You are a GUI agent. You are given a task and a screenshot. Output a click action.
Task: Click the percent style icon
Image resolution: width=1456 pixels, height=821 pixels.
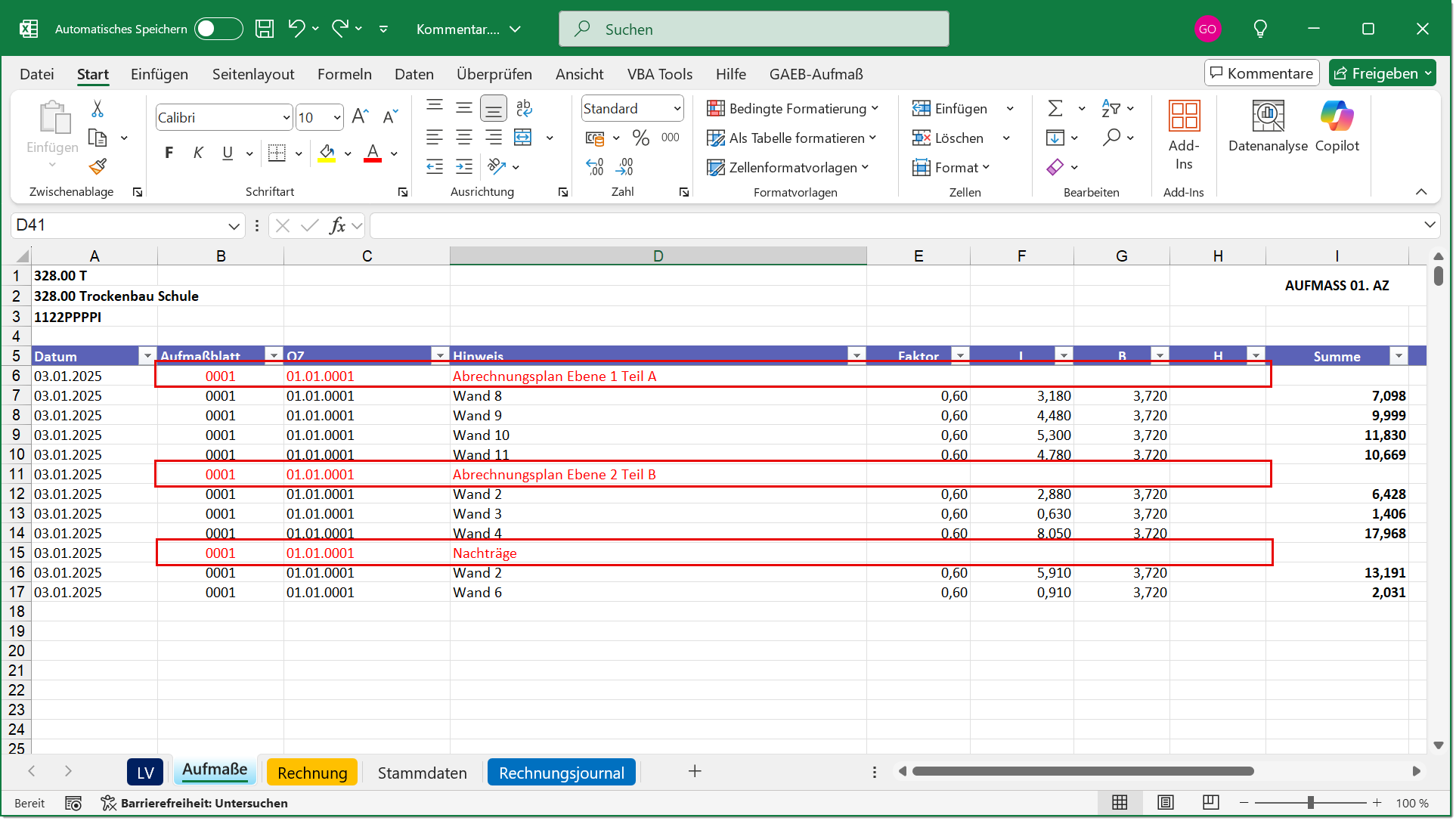(x=641, y=138)
